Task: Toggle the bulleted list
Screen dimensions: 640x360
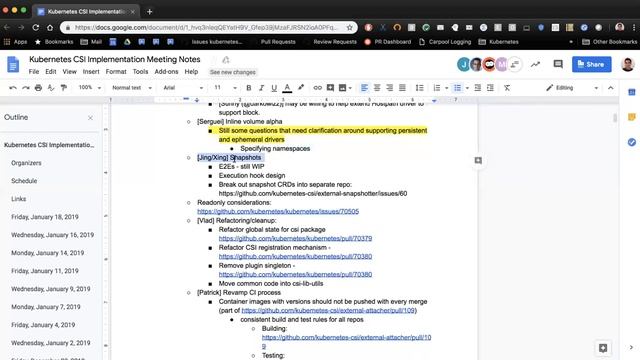Action: click(x=458, y=88)
